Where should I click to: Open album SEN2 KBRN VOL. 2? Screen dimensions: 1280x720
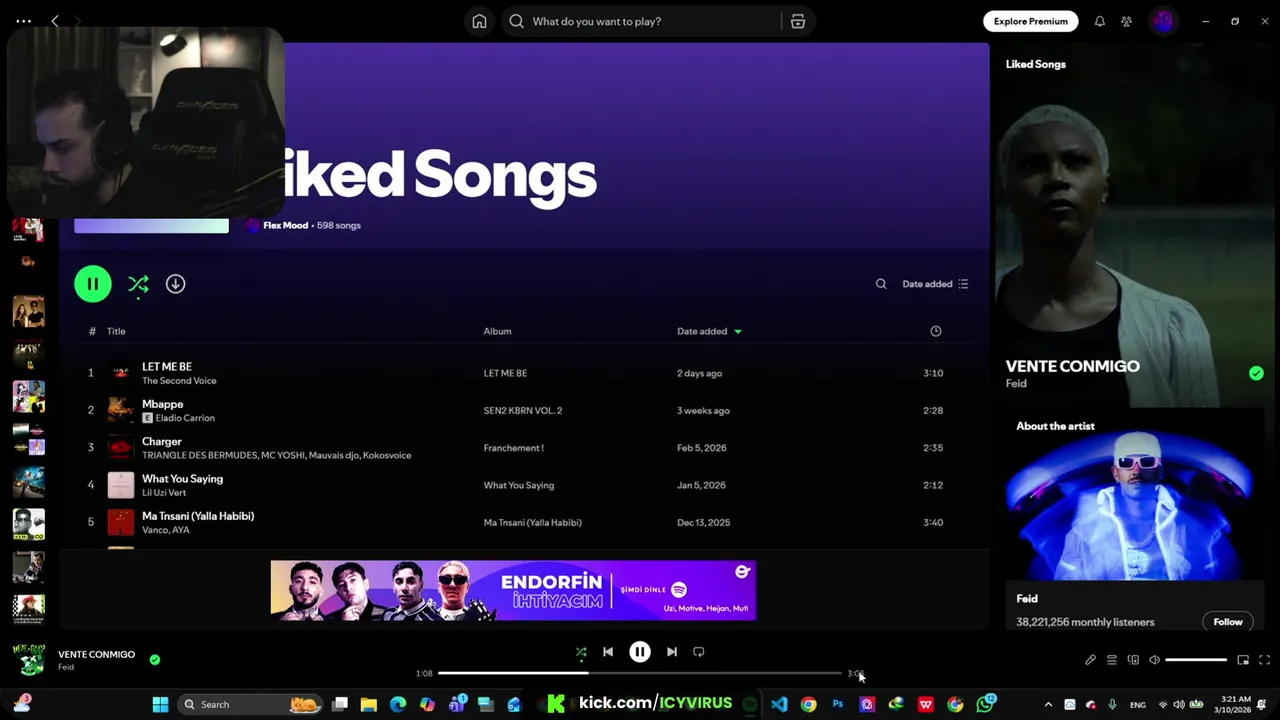coord(523,410)
